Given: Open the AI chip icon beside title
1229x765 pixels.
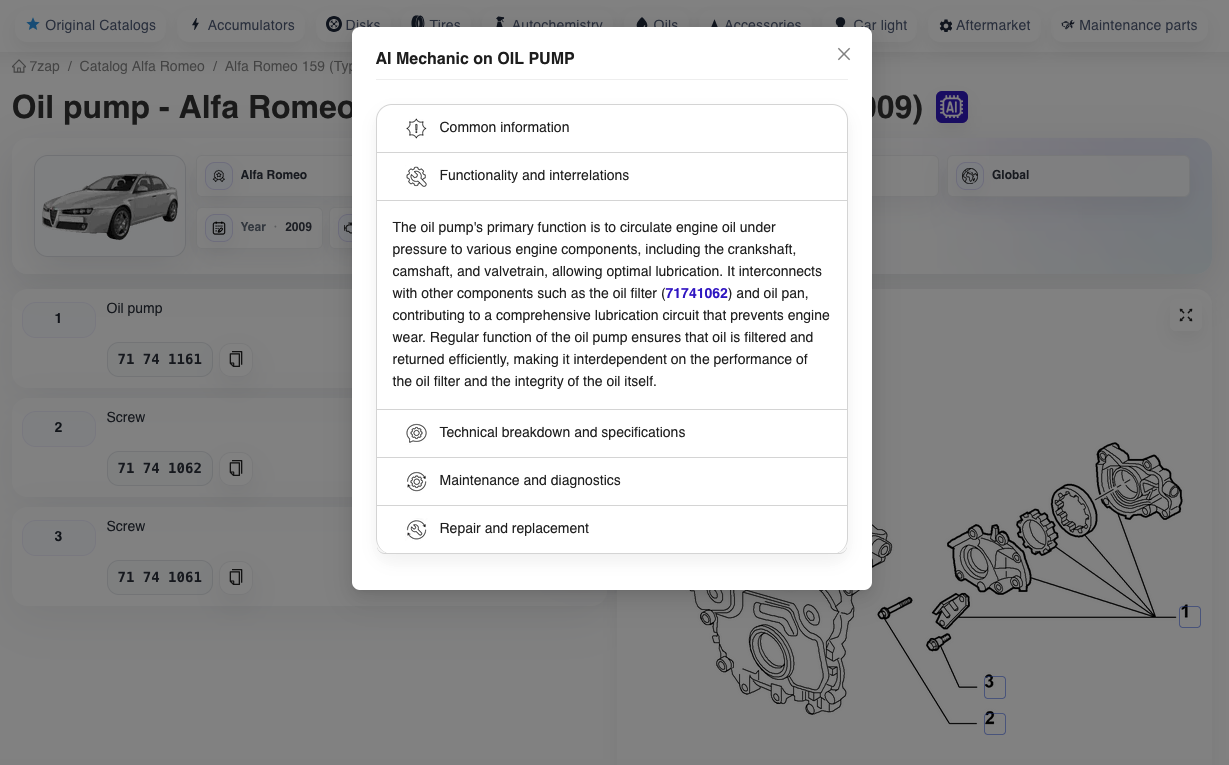Looking at the screenshot, I should (x=952, y=107).
